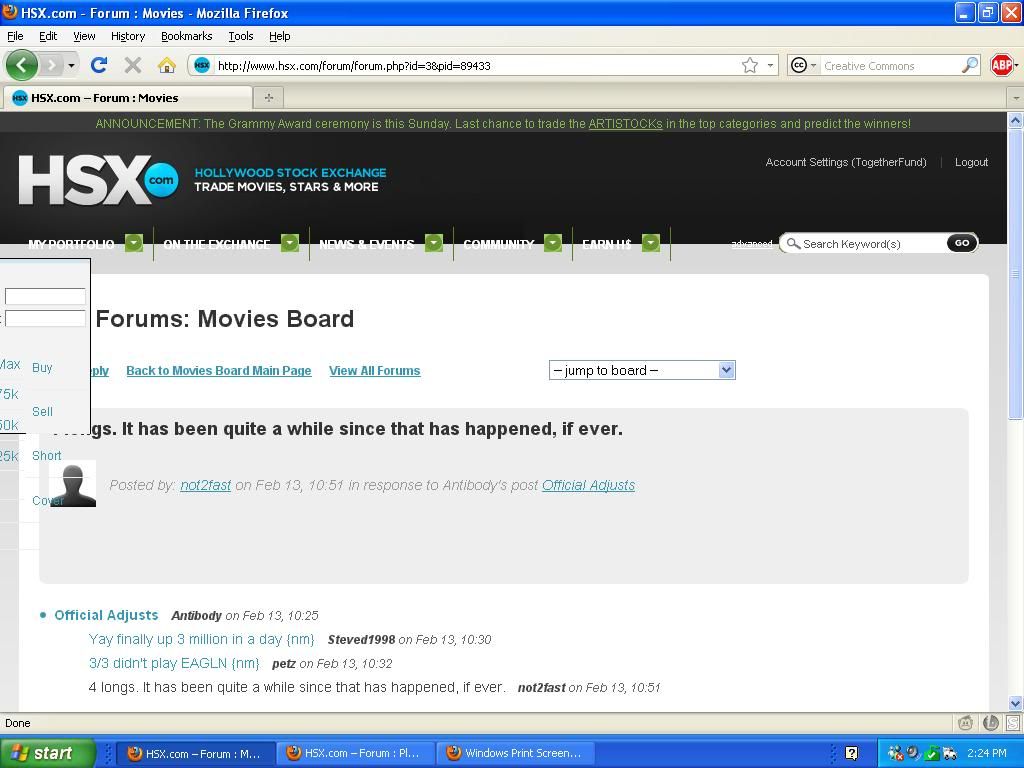1024x768 pixels.
Task: Expand the Earn H$ dropdown arrow
Action: point(651,243)
